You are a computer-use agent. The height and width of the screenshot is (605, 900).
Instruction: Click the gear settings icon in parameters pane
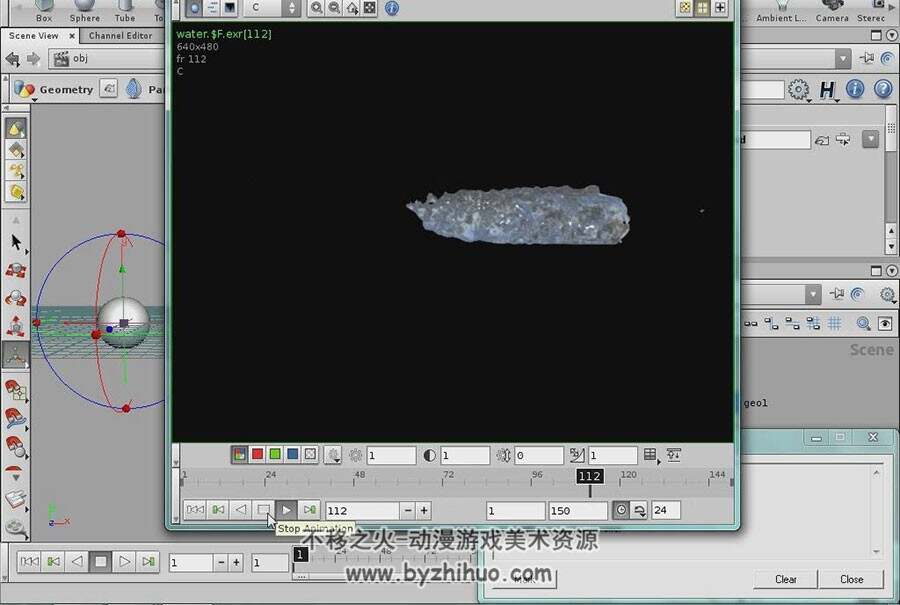point(798,89)
